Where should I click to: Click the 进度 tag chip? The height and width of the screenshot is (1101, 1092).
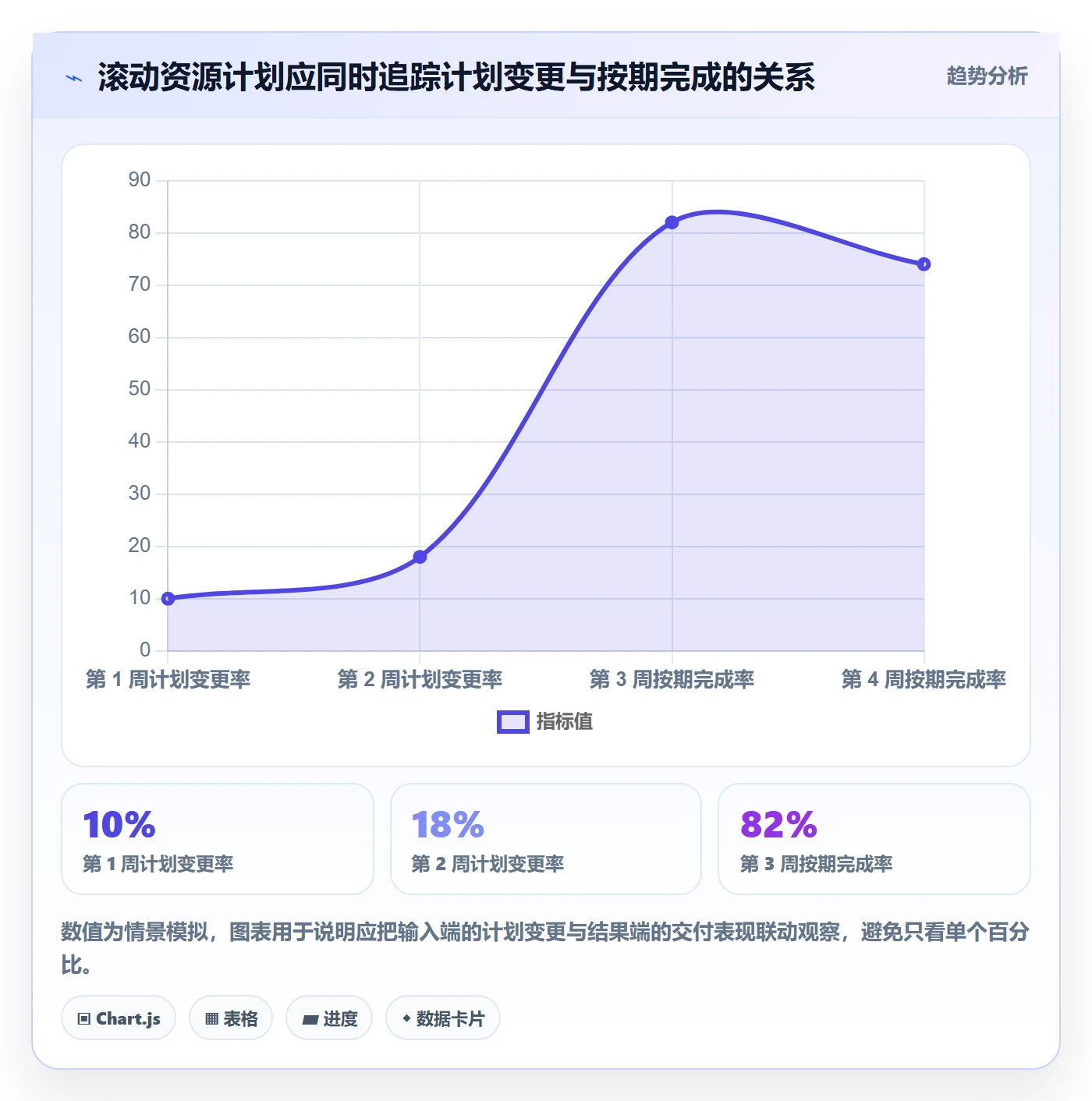point(329,1018)
